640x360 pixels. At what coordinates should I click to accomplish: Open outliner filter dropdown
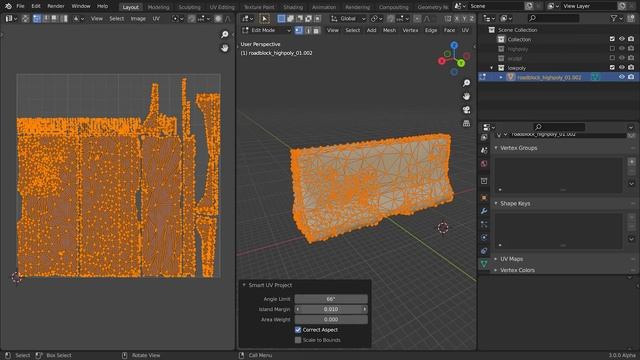click(x=616, y=18)
